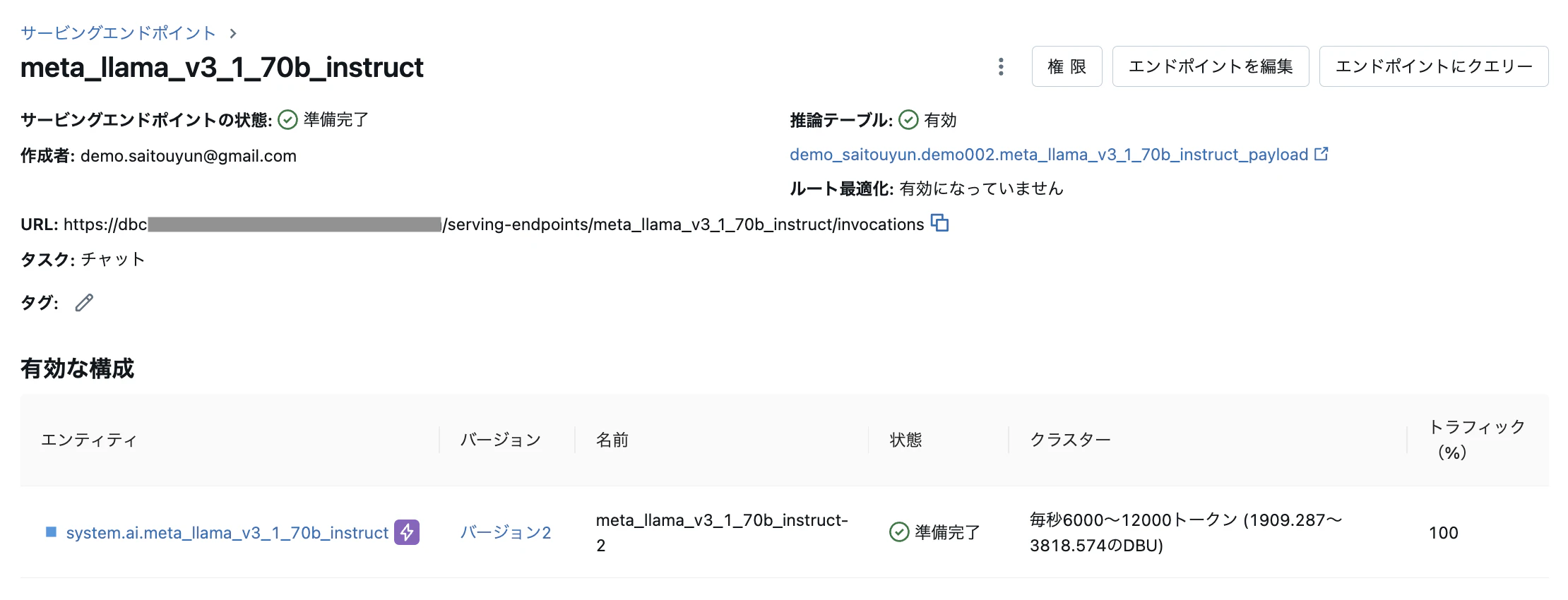Viewport: 1568px width, 600px height.
Task: Copy the endpoint URL with copy icon
Action: click(939, 223)
